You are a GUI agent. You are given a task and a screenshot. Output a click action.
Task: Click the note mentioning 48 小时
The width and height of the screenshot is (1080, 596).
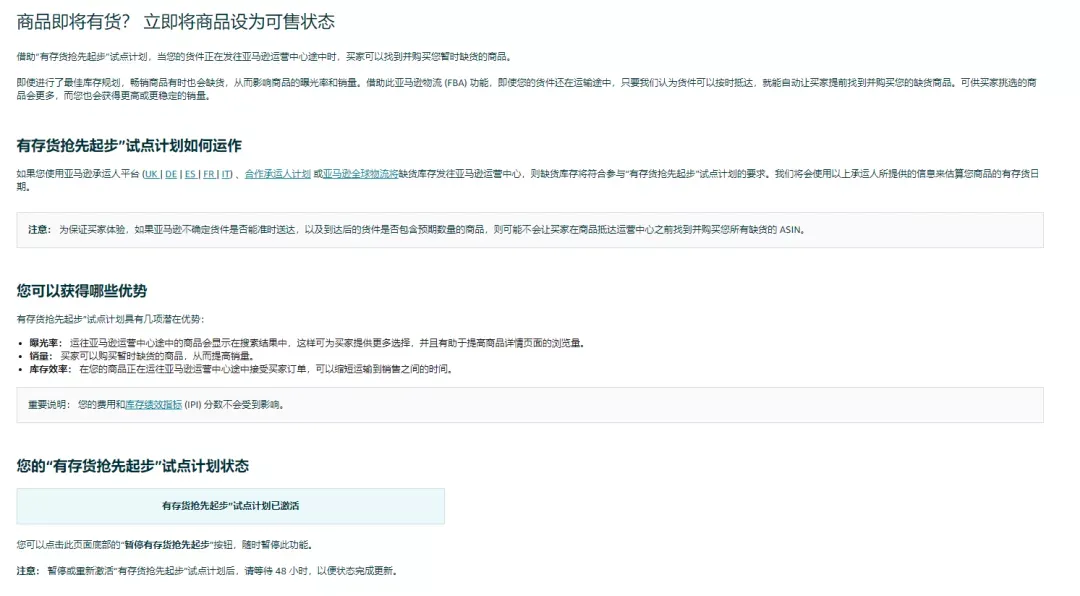coord(207,571)
